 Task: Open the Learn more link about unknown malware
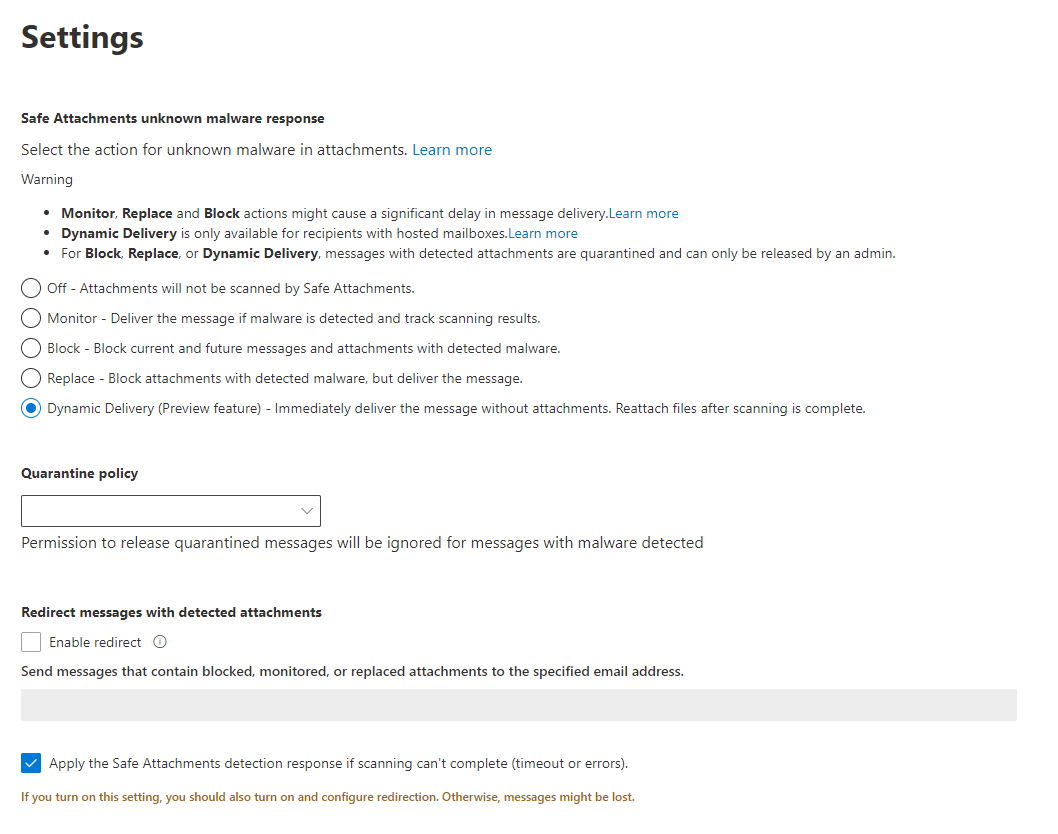coord(452,149)
